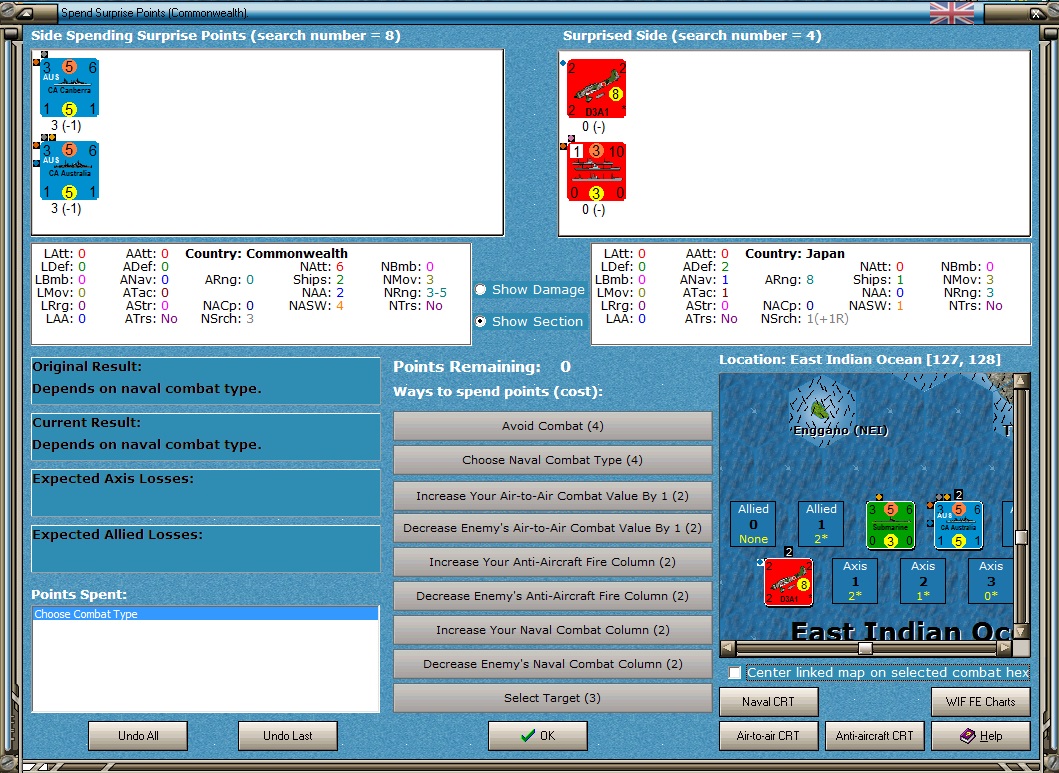Click Avoid Combat (4) button

(552, 426)
